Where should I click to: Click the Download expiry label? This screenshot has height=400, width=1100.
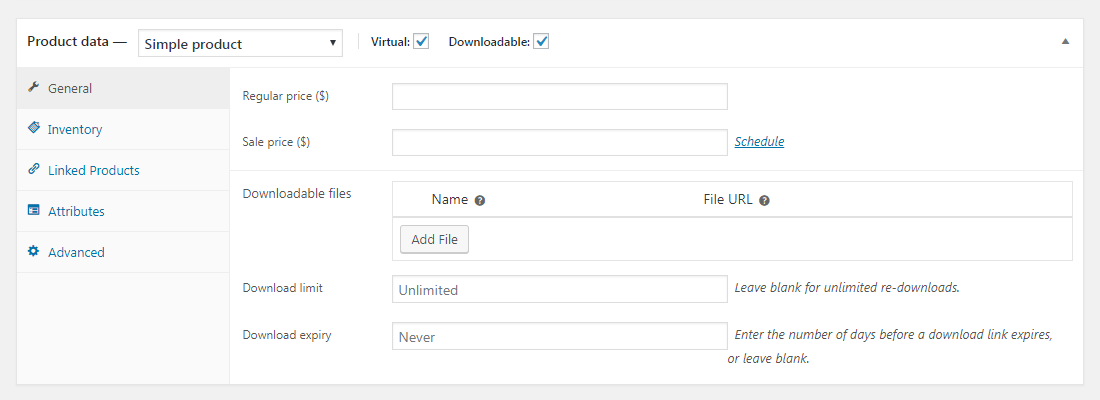(x=287, y=335)
